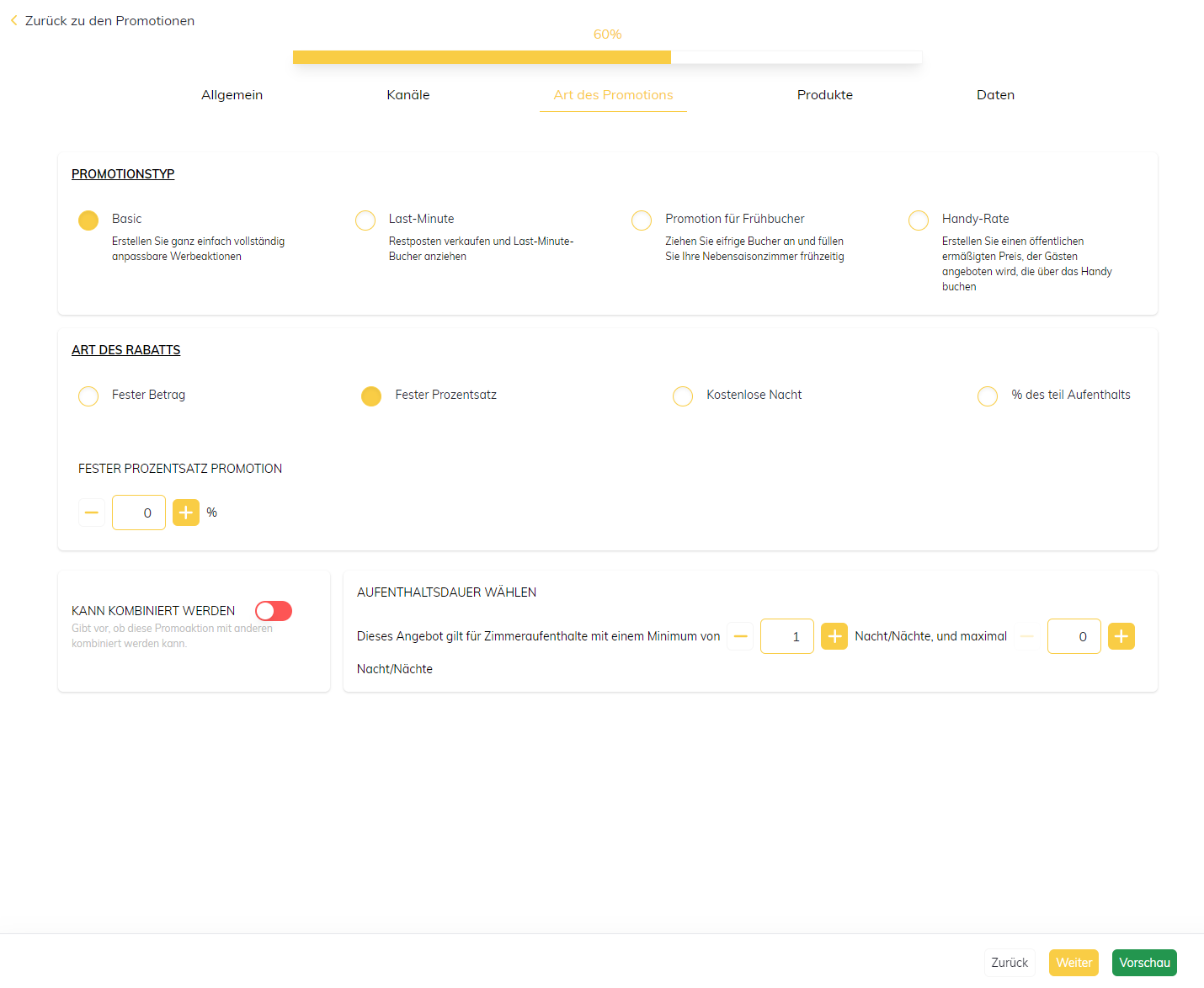Image resolution: width=1204 pixels, height=988 pixels.
Task: Choose % des teil Aufenthalts option
Action: click(988, 396)
